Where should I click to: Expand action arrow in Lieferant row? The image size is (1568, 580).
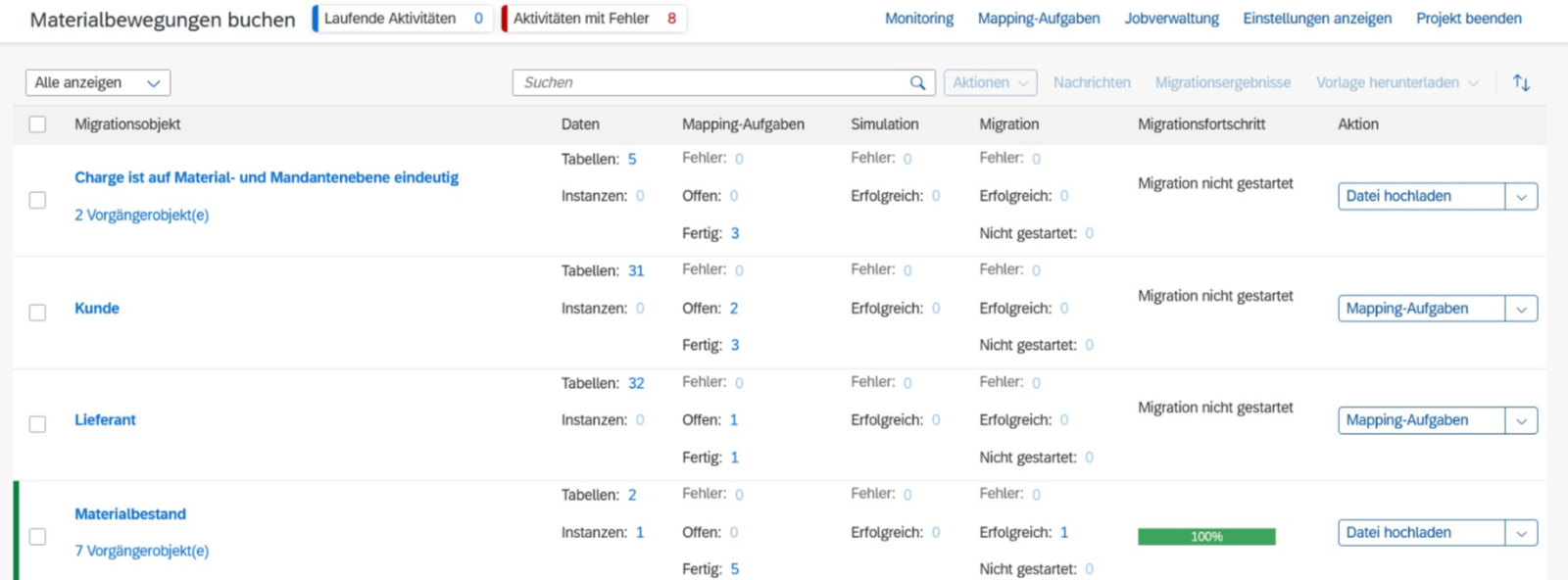(1521, 421)
